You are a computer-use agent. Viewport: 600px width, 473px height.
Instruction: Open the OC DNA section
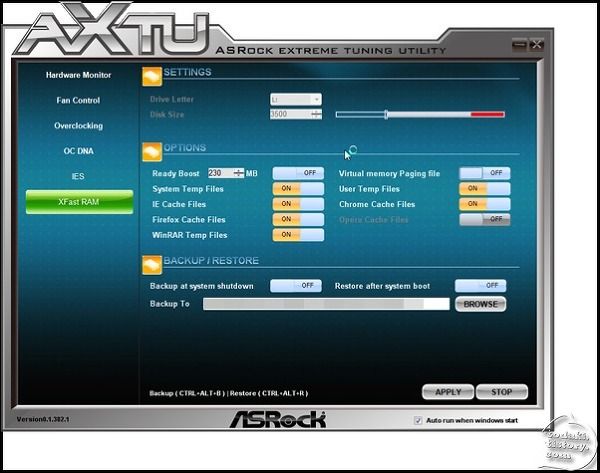tap(78, 151)
